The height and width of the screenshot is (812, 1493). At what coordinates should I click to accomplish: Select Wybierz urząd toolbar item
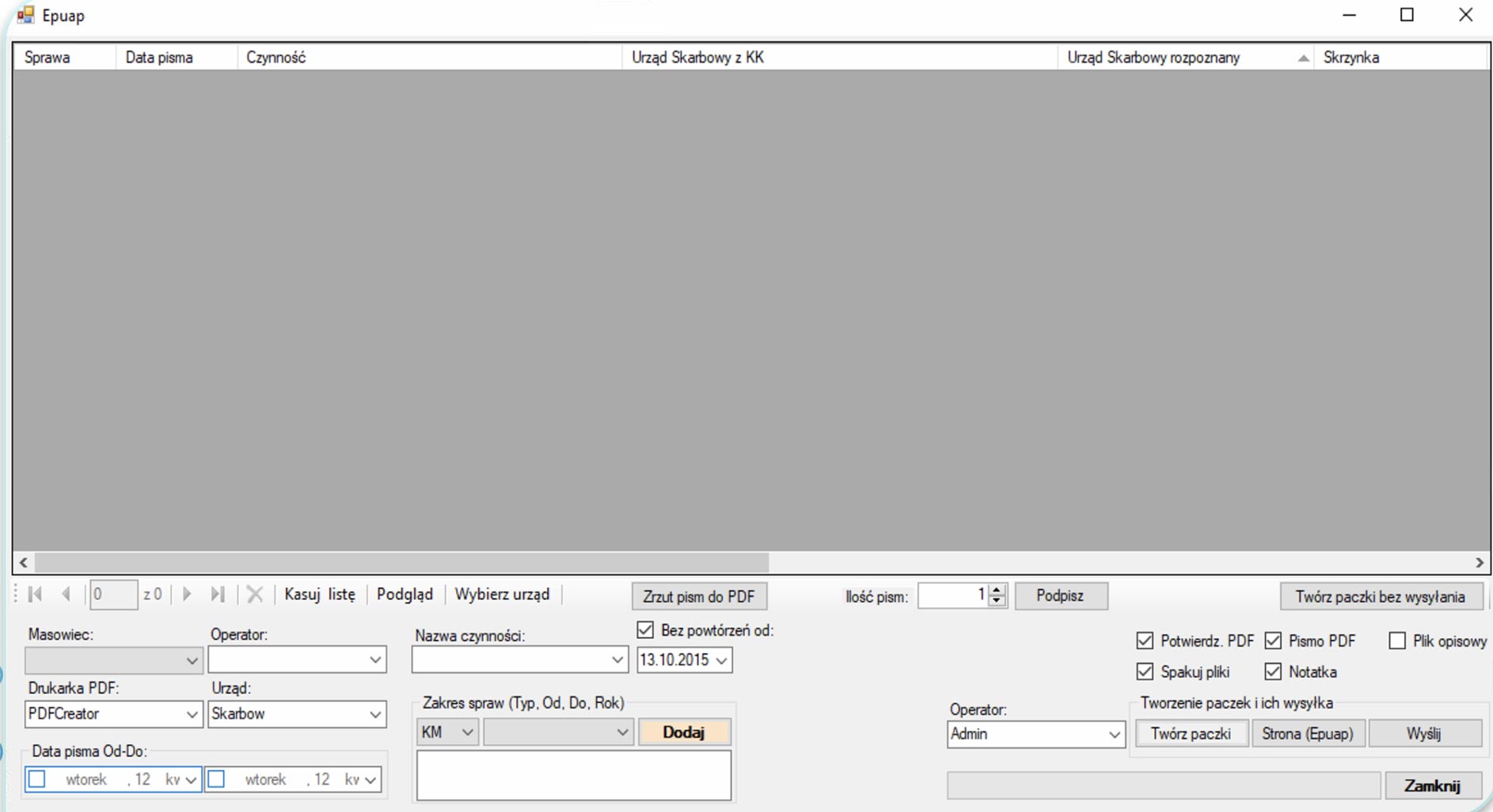tap(502, 594)
